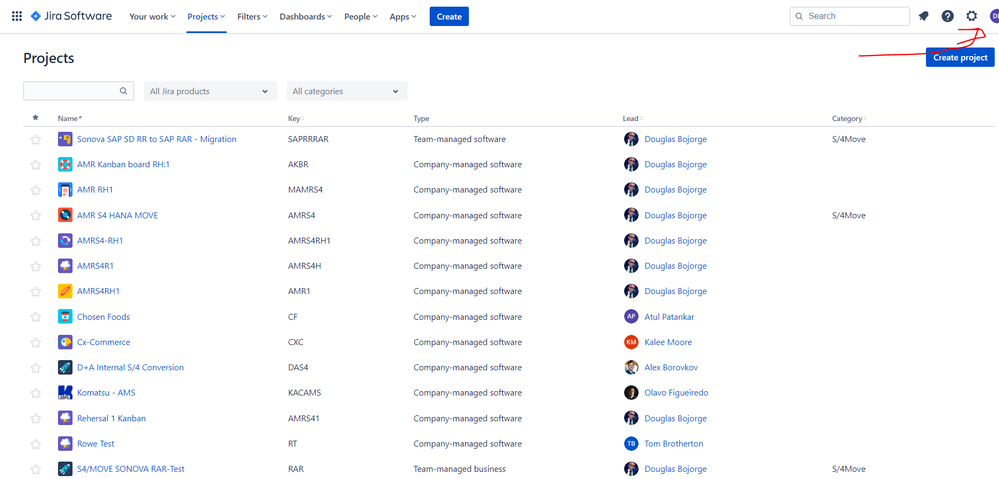Click the Sonova SAP SD RR project avatar

pos(64,139)
